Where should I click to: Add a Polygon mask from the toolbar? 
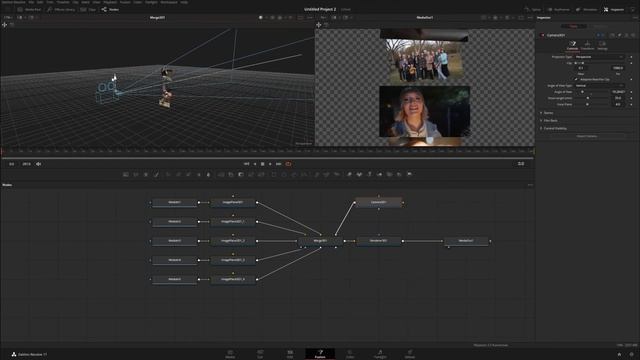294,174
